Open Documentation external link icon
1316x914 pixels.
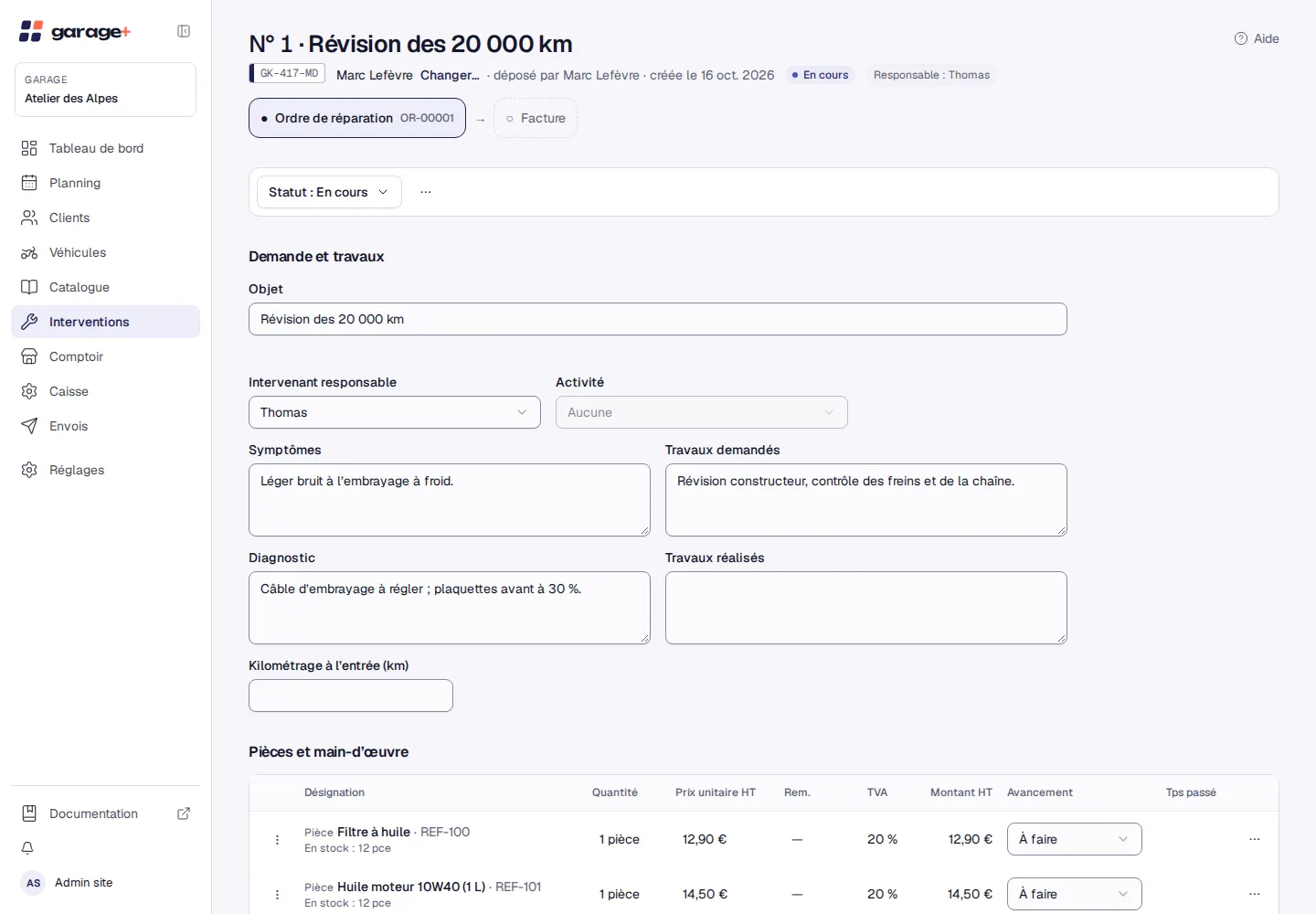coord(184,813)
